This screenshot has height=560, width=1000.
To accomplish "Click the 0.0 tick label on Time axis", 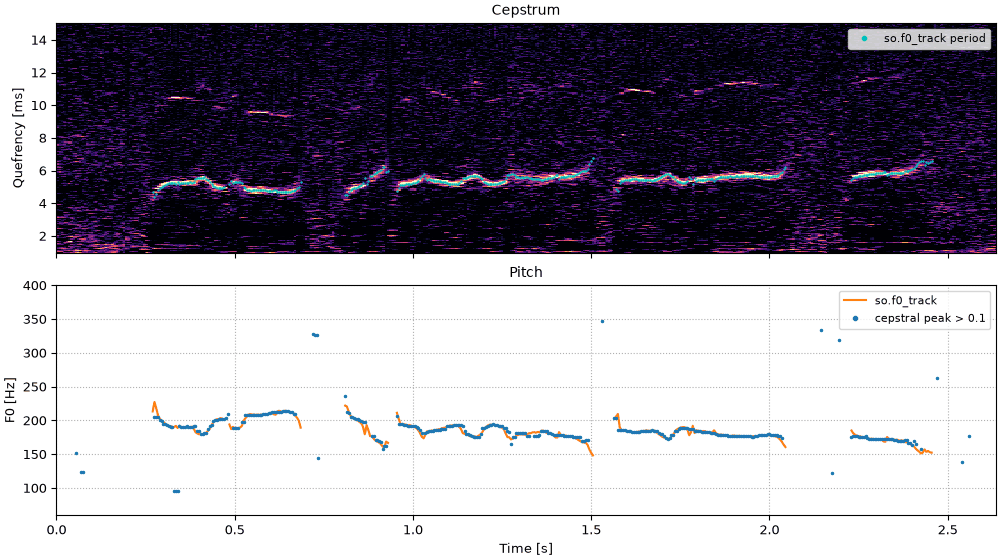I will pyautogui.click(x=57, y=529).
